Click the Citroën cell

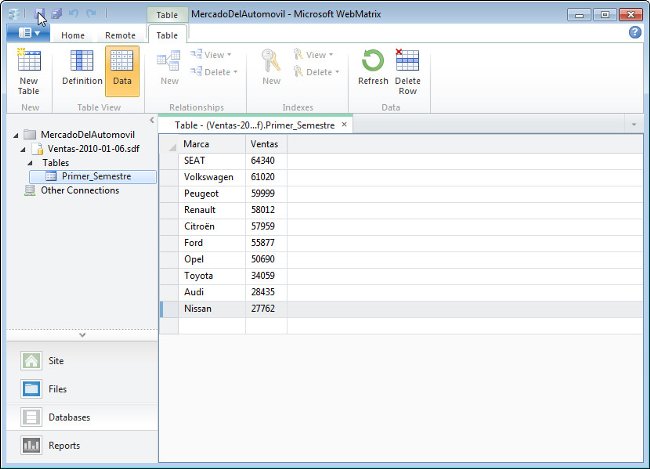tap(212, 226)
